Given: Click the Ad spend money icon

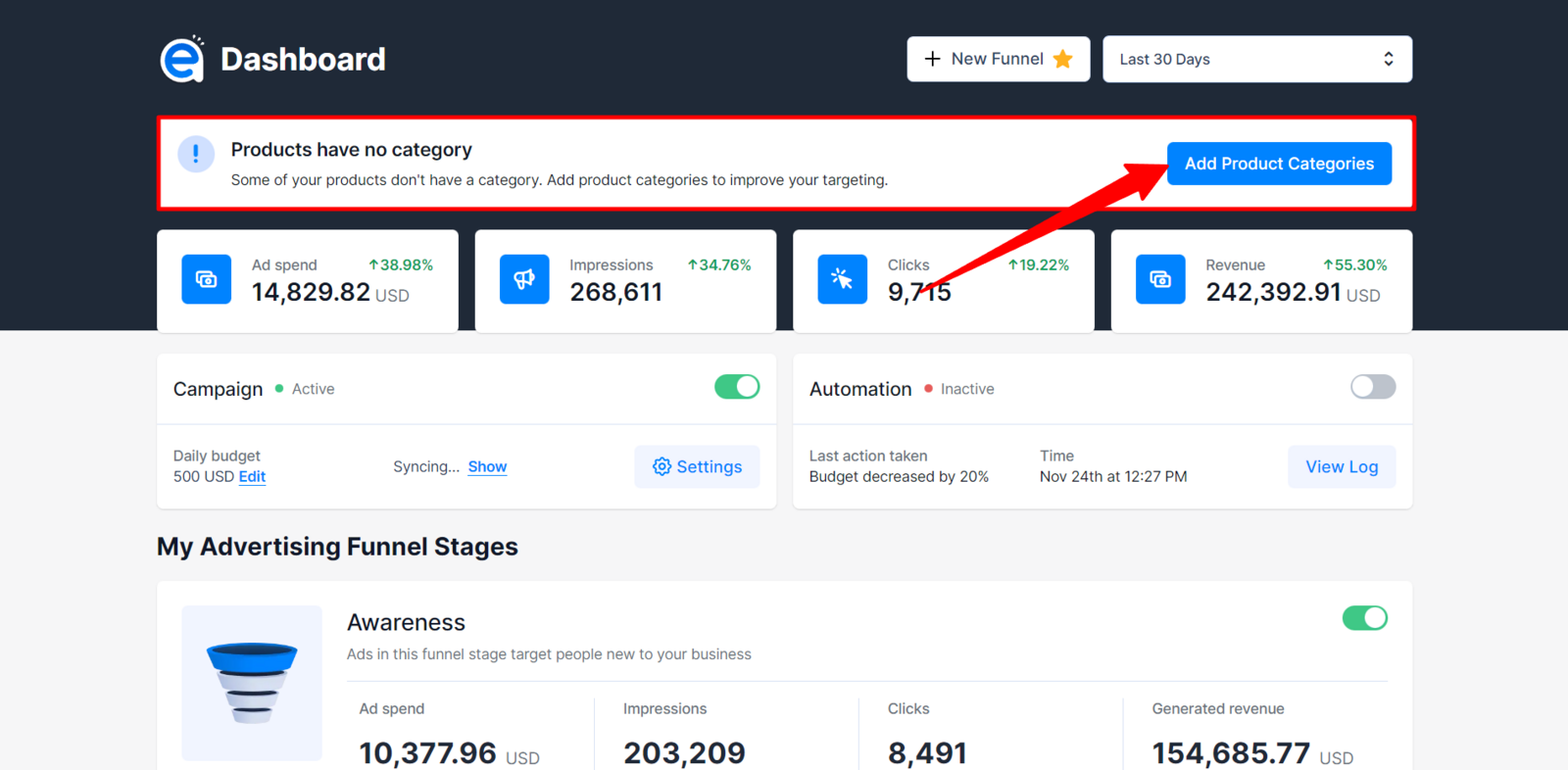Looking at the screenshot, I should tap(207, 279).
